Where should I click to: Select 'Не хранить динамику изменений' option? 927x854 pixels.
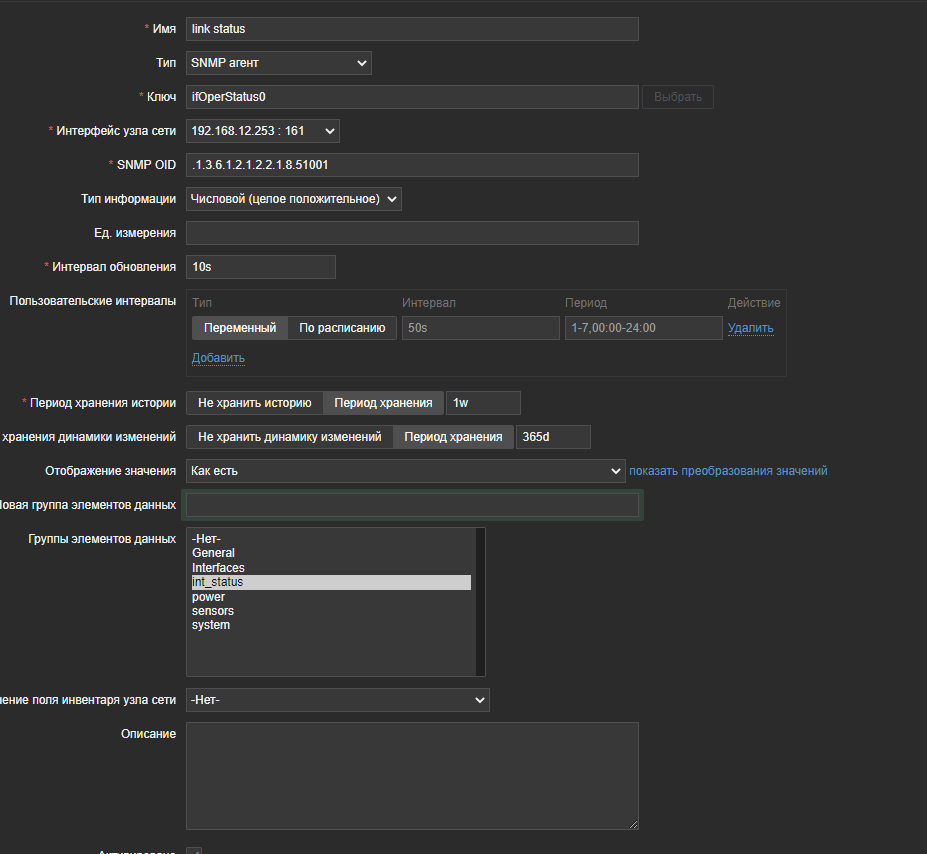289,437
